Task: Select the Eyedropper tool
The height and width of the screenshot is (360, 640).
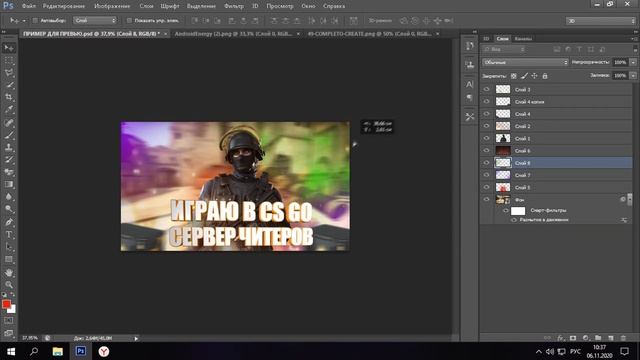Action: 9,110
